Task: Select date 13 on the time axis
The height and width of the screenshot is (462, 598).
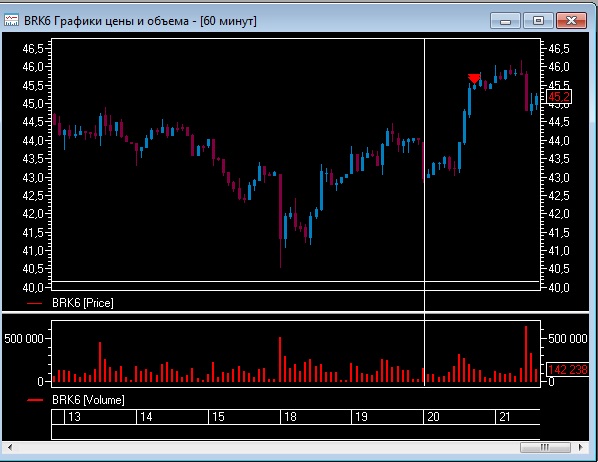Action: tap(74, 417)
